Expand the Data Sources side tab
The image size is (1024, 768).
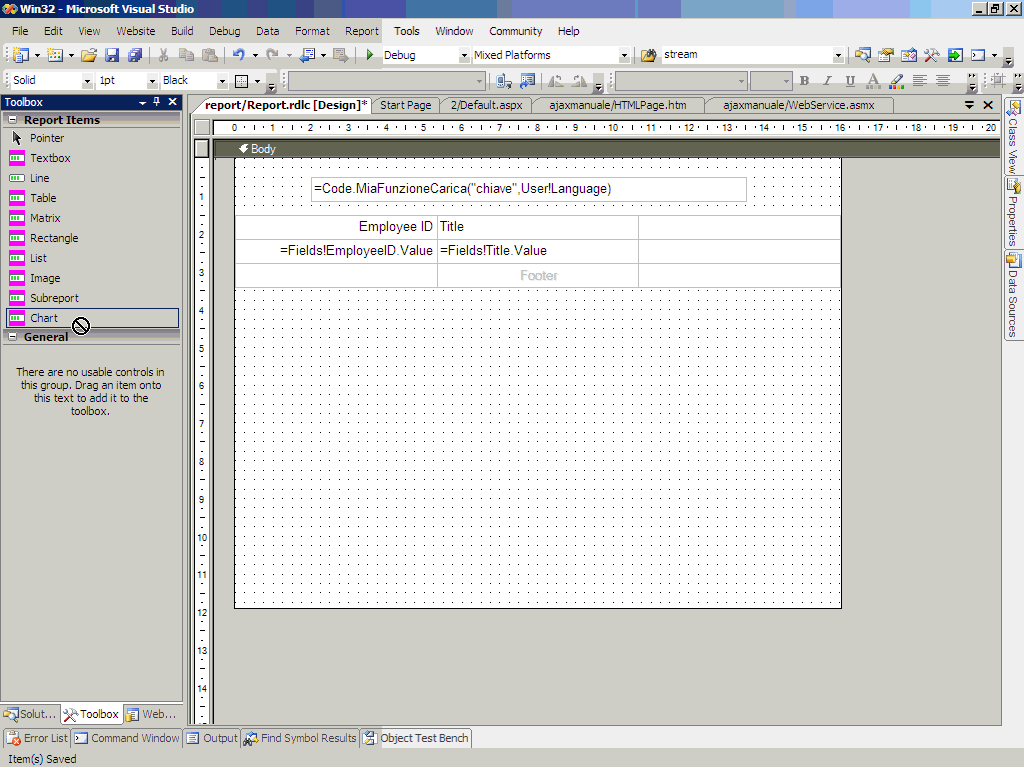click(x=1012, y=296)
